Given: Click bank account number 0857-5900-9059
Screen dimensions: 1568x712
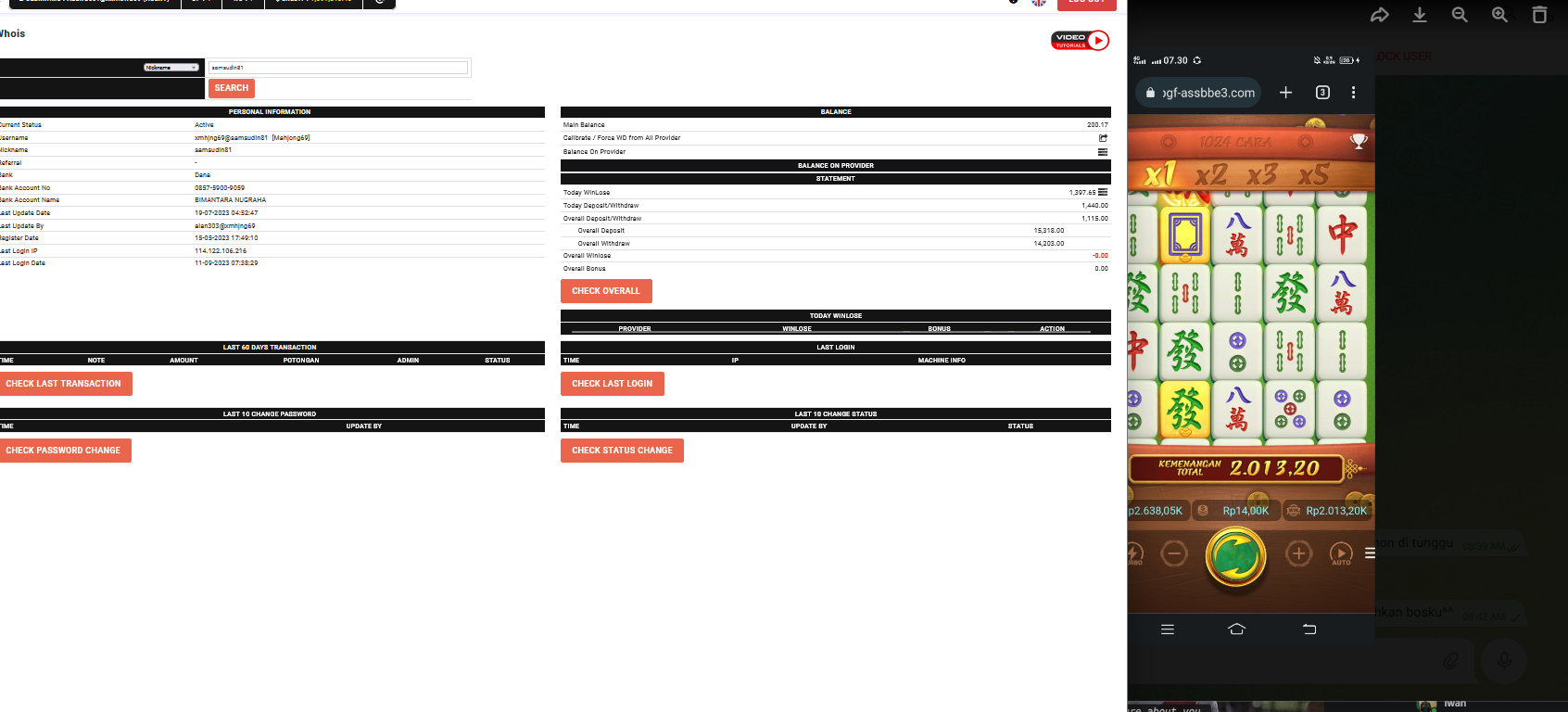Looking at the screenshot, I should coord(220,188).
